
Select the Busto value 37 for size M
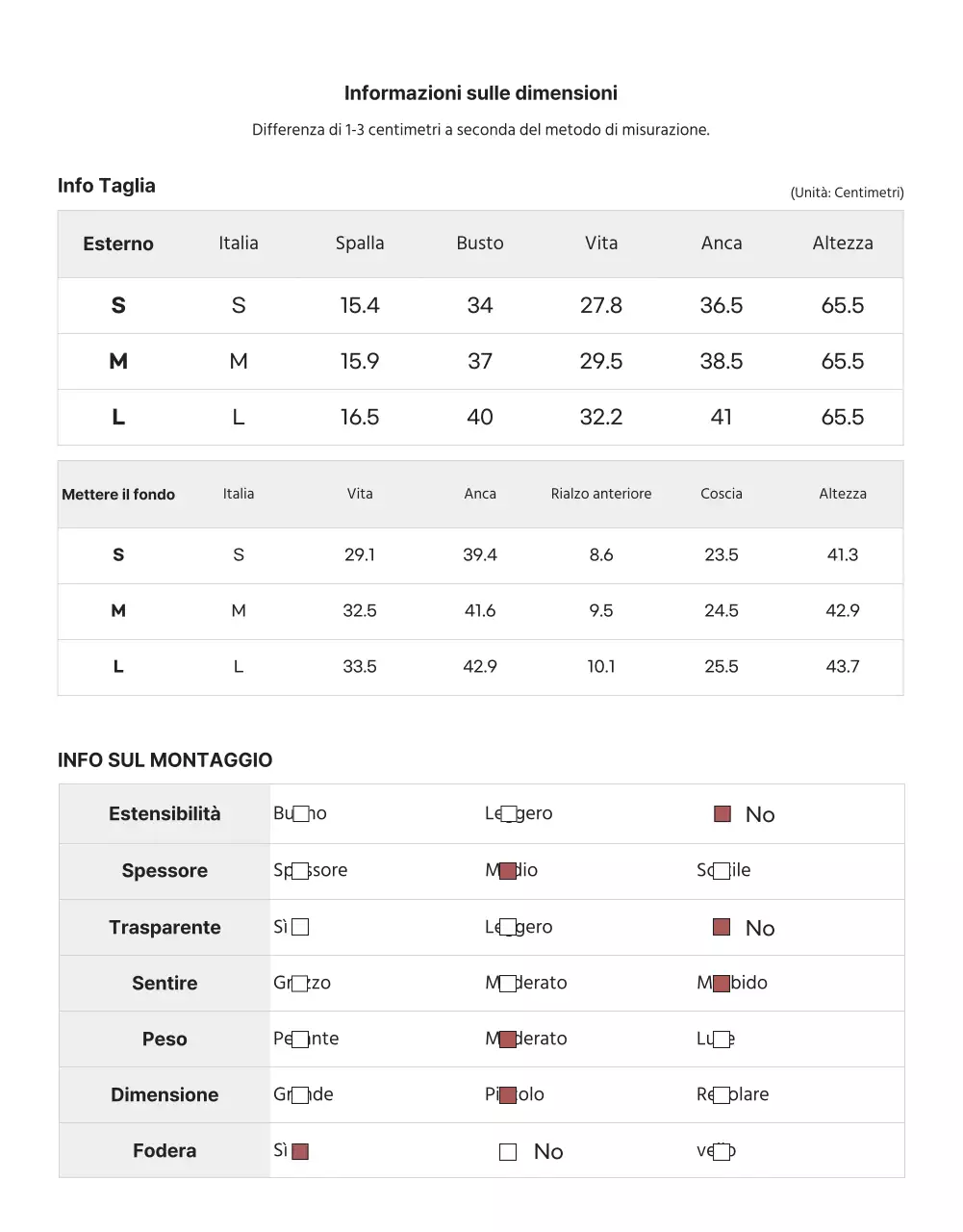click(x=480, y=362)
